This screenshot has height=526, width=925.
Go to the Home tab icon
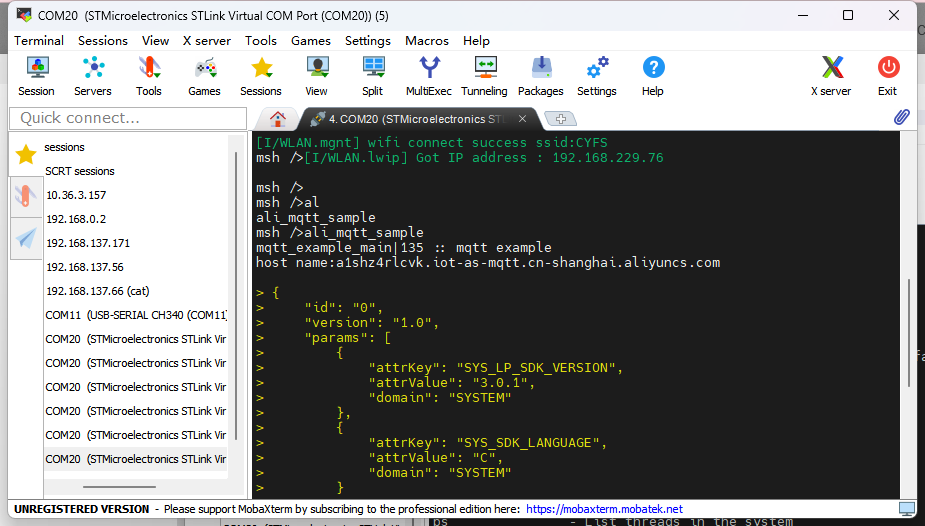pos(278,119)
